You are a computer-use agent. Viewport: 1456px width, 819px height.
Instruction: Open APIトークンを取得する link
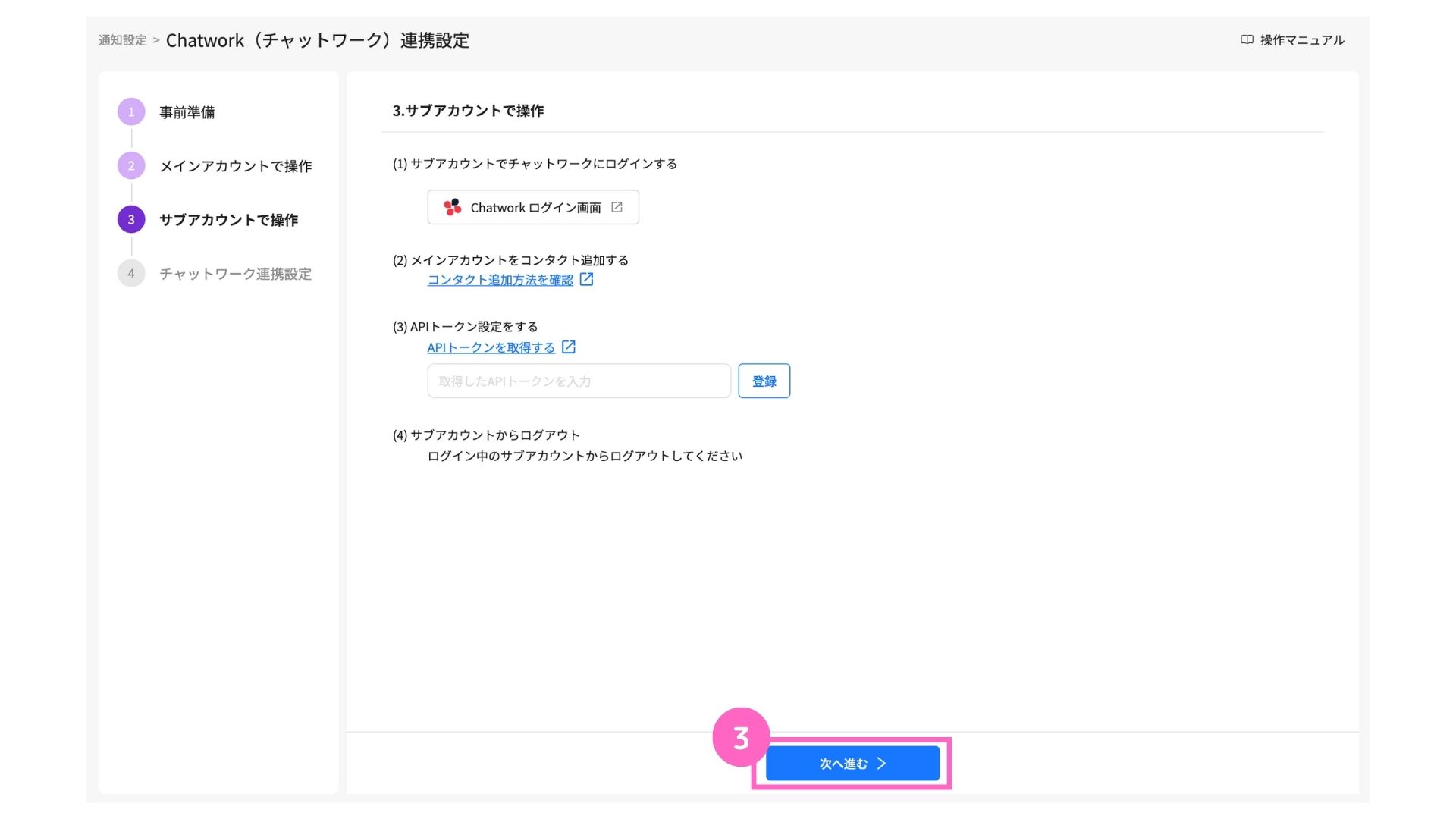coord(491,347)
